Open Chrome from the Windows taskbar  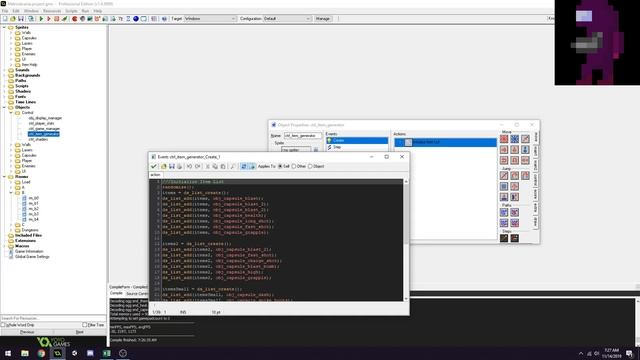pyautogui.click(x=41, y=353)
